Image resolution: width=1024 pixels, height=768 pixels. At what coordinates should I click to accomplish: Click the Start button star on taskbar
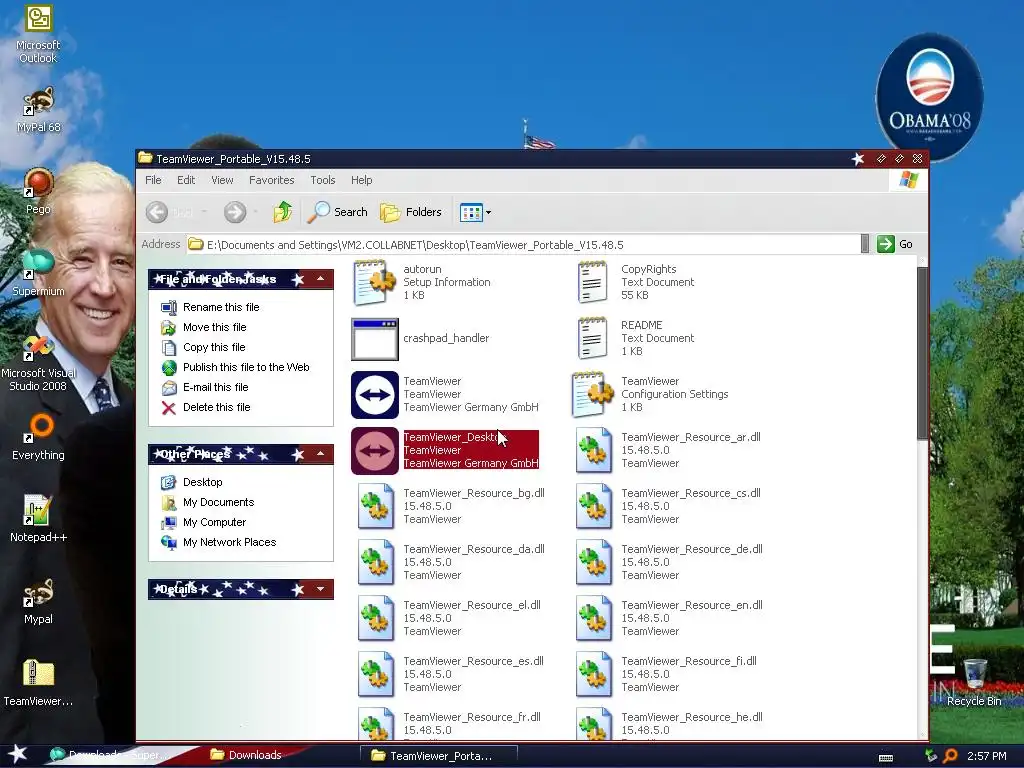click(17, 754)
